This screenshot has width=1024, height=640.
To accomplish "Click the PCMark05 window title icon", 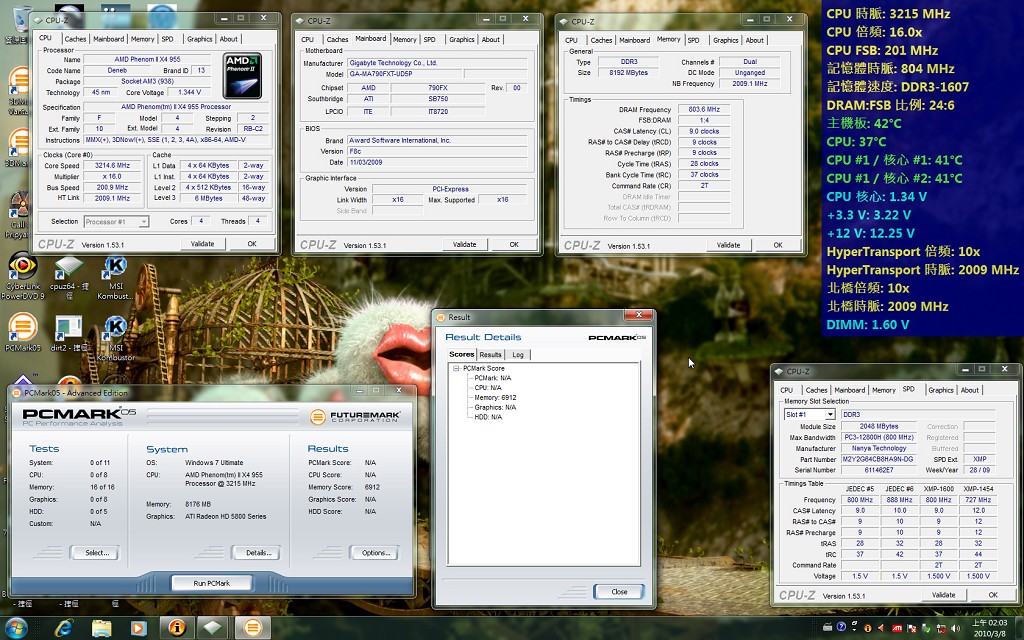I will click(17, 392).
